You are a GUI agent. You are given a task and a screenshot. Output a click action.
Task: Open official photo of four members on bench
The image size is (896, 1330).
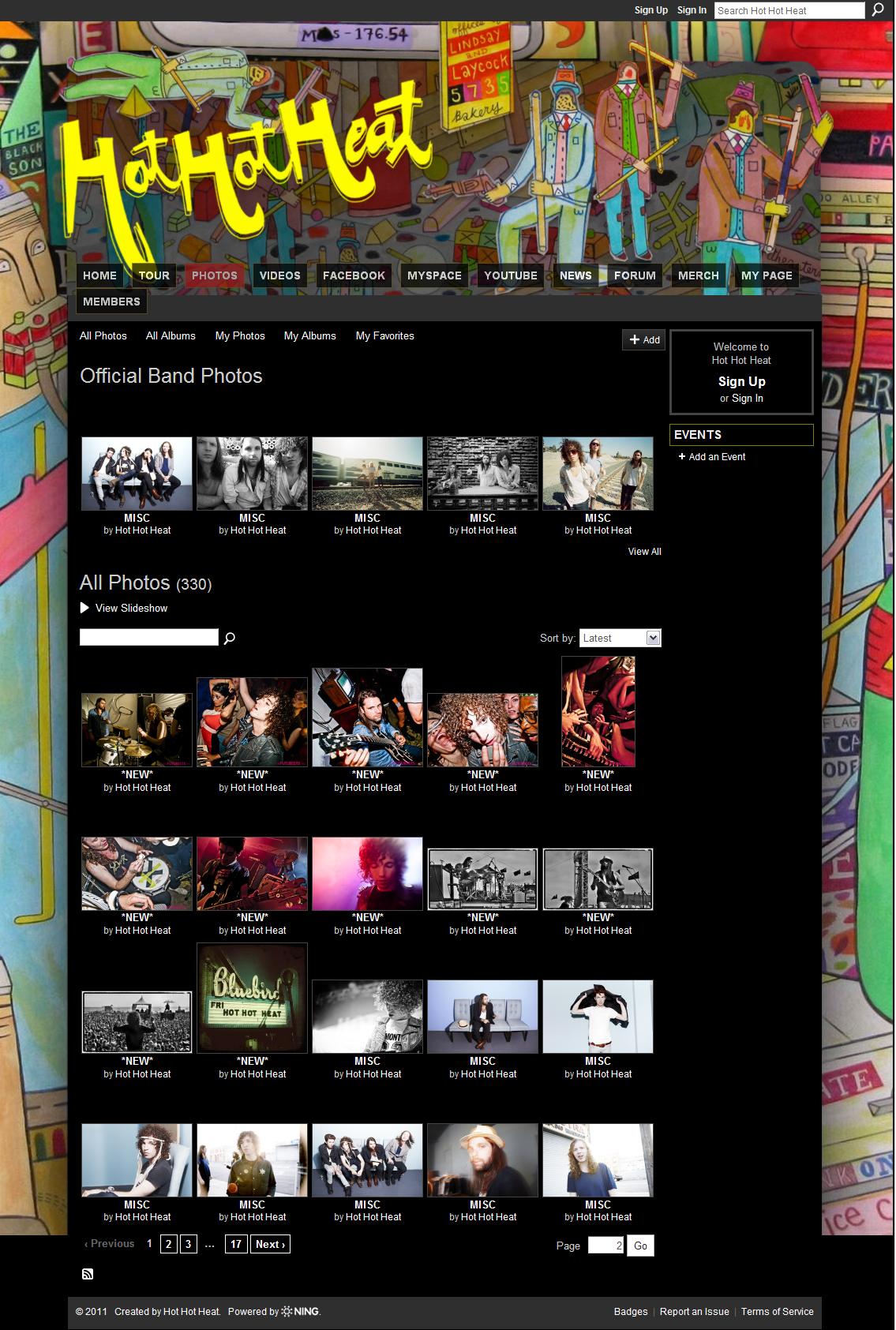(137, 474)
